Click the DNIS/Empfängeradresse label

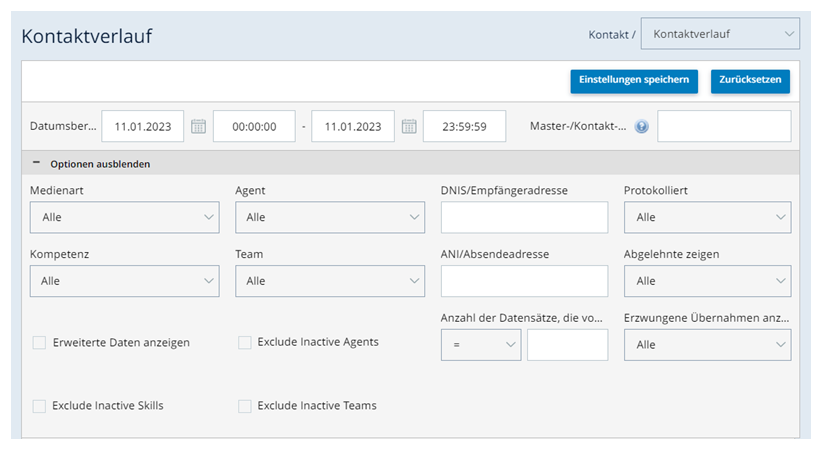pos(504,191)
